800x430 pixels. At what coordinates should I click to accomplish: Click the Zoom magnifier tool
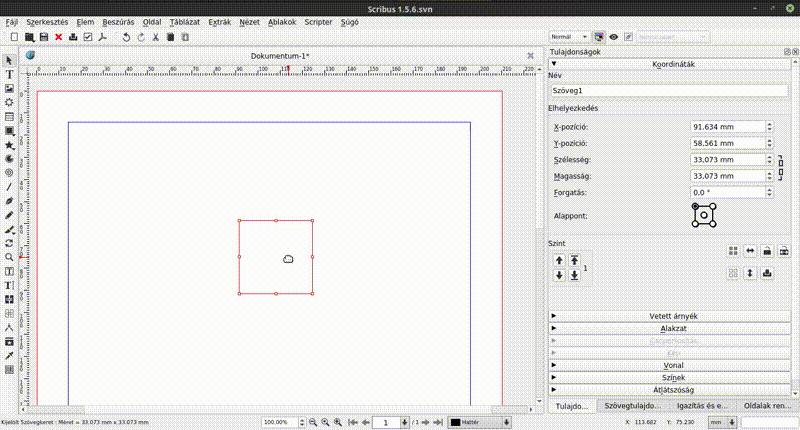(9, 257)
